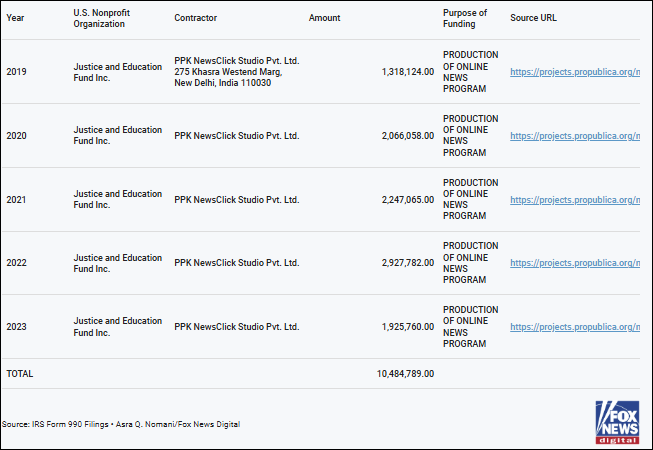Click the Fox News Digital logo
This screenshot has height=450, width=653.
[x=617, y=422]
